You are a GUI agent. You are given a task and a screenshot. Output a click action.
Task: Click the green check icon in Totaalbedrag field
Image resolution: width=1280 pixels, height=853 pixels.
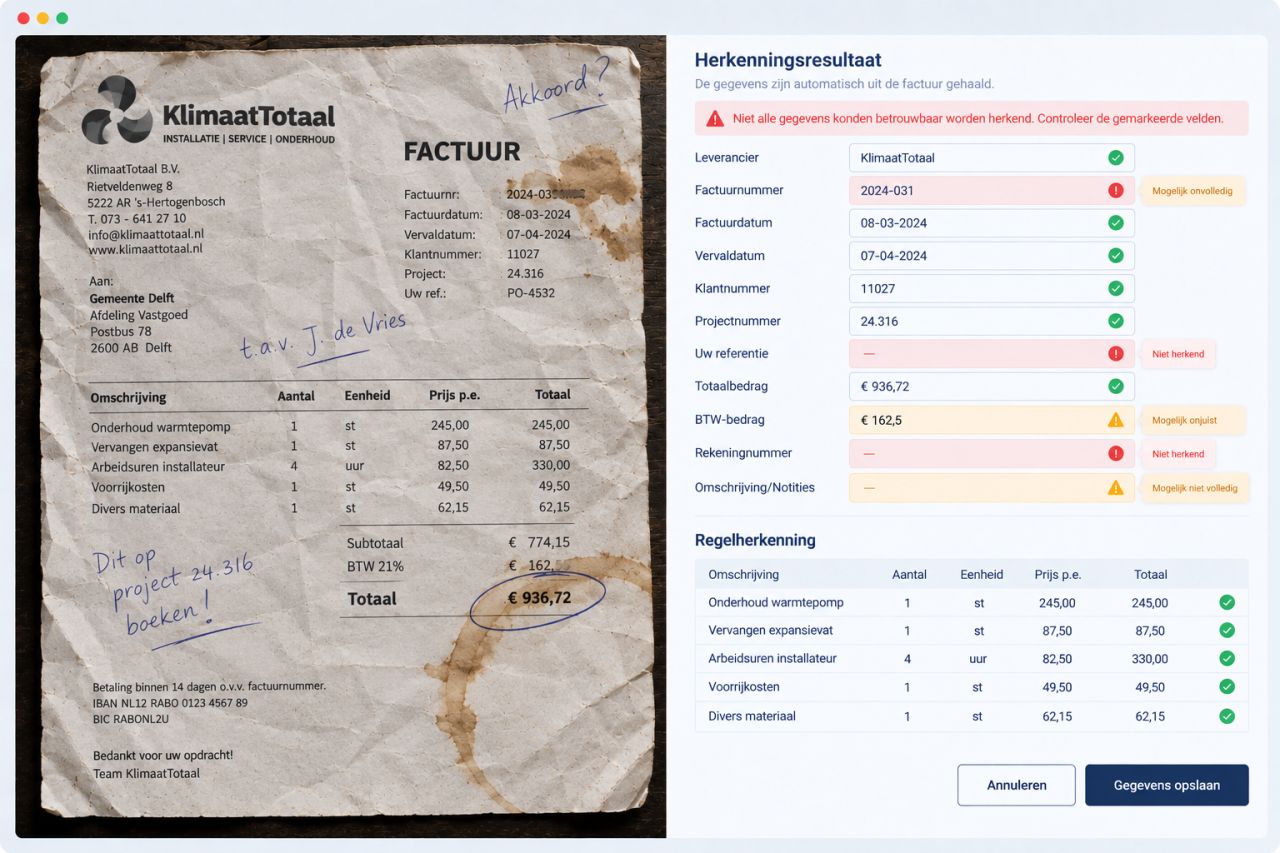click(1115, 386)
